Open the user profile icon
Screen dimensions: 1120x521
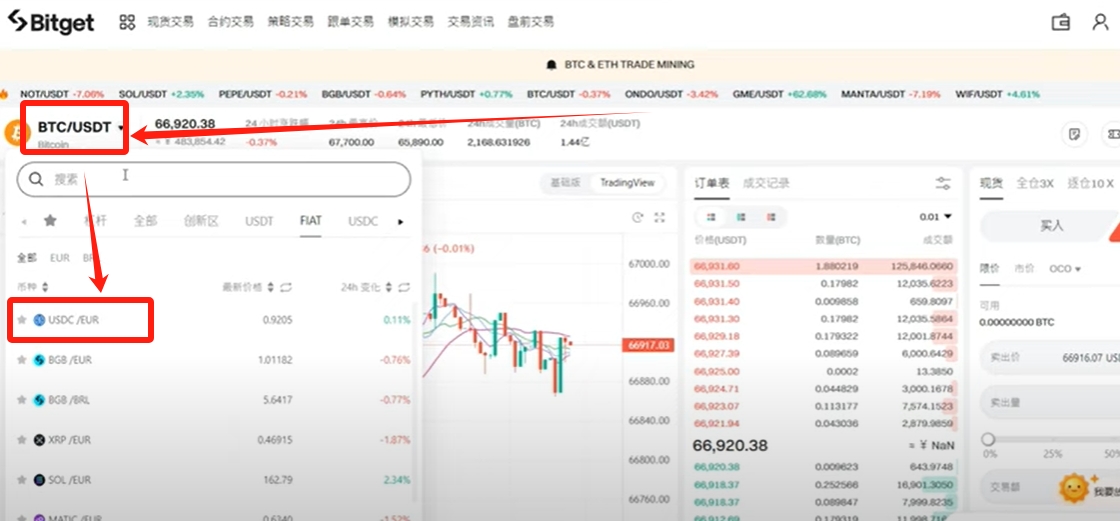[1101, 21]
